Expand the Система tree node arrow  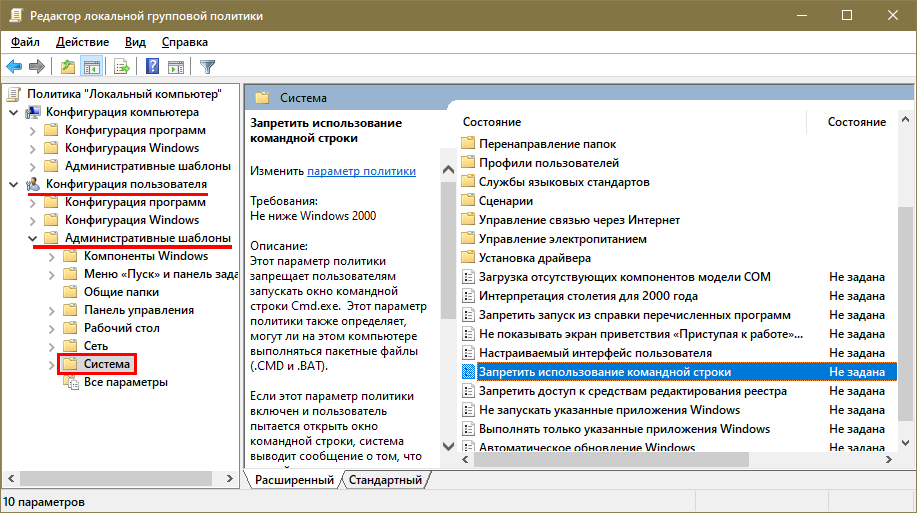pos(51,365)
